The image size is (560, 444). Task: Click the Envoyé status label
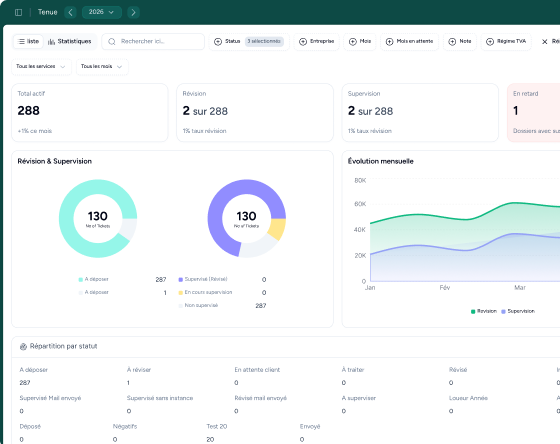(x=310, y=426)
